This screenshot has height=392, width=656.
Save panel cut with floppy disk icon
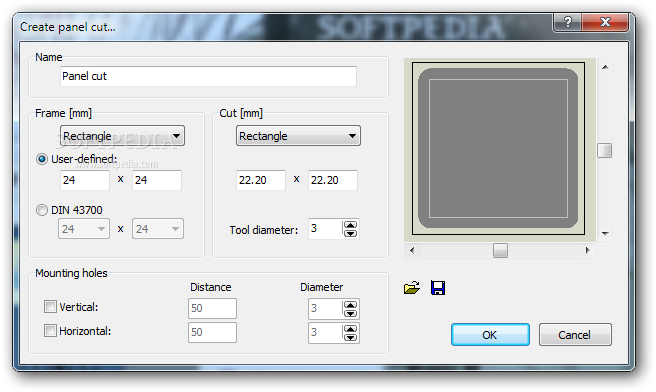(438, 288)
